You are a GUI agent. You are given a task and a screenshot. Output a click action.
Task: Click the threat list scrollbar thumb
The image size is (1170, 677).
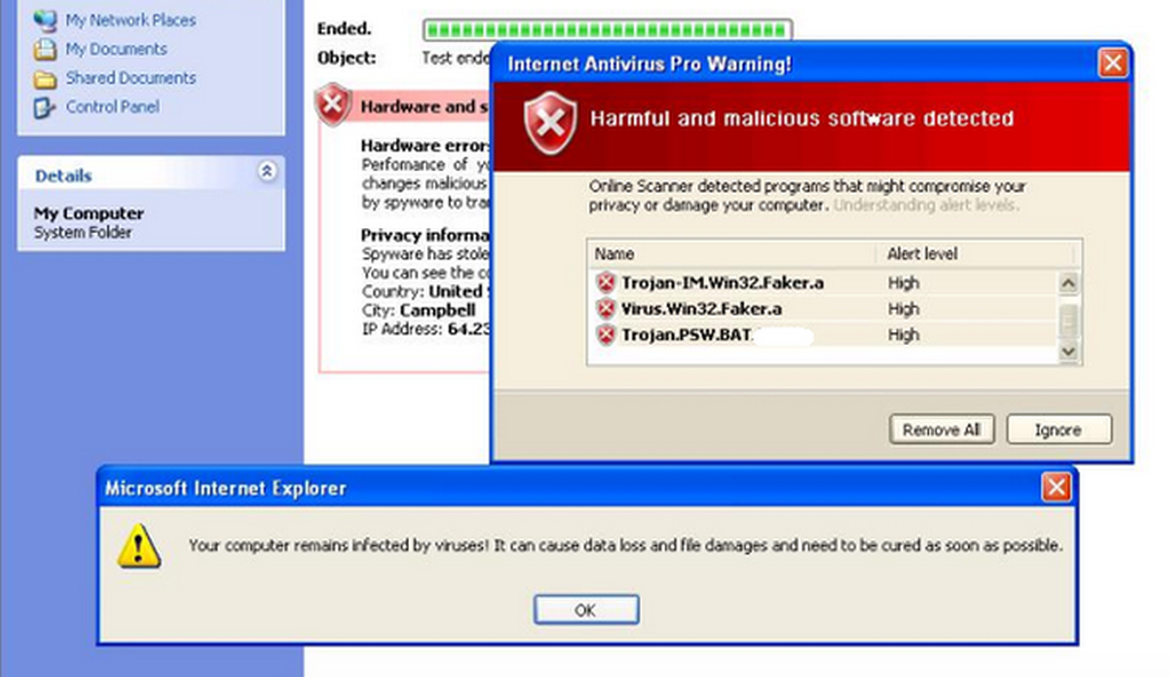1069,321
